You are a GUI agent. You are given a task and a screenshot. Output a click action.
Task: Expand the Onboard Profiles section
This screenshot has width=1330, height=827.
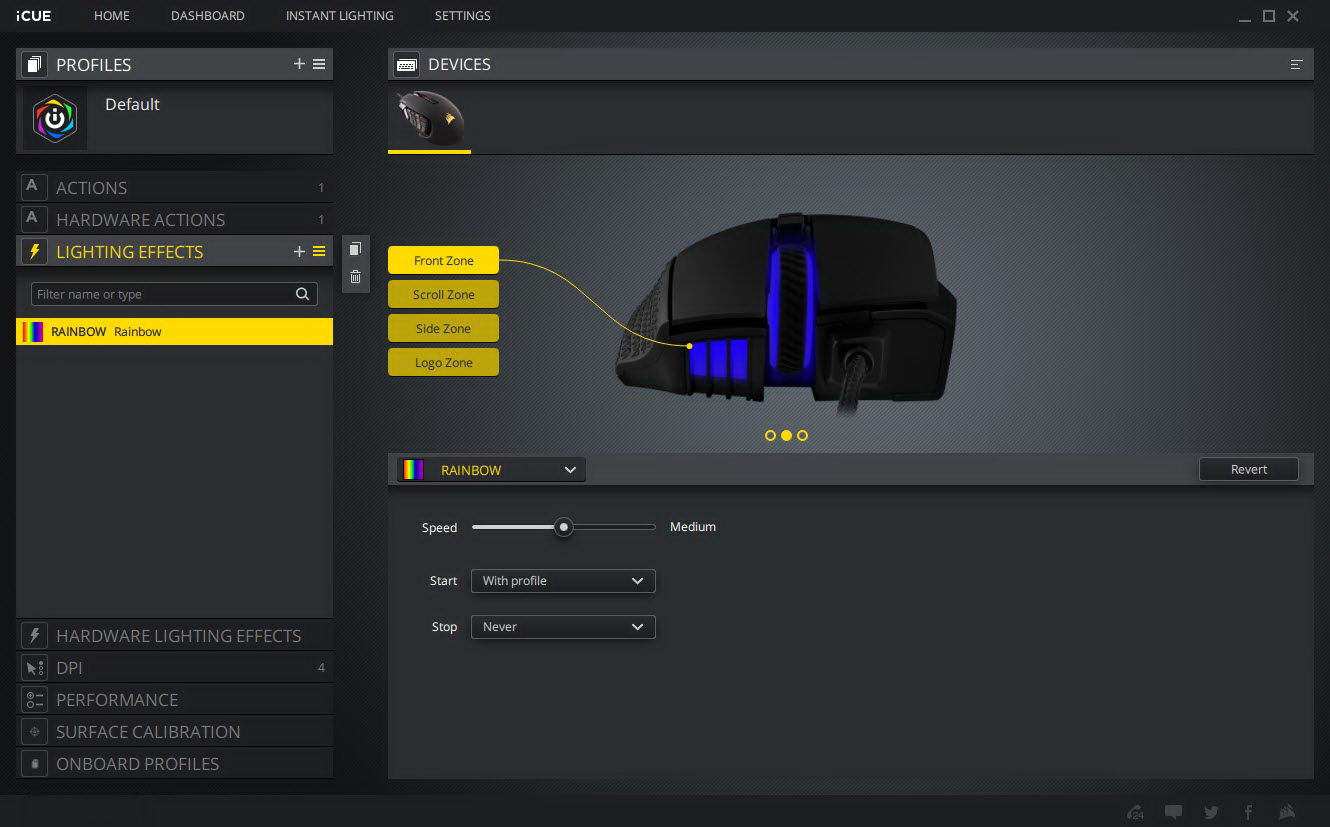[174, 763]
